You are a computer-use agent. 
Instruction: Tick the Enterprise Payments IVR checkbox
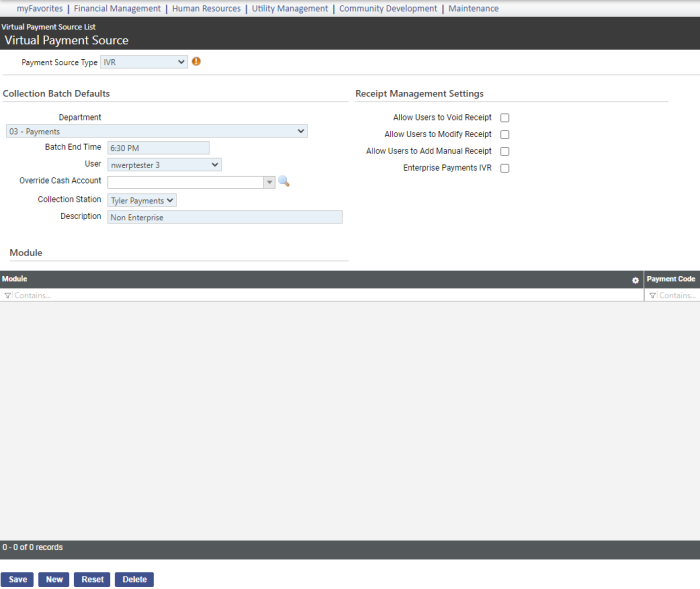point(505,168)
